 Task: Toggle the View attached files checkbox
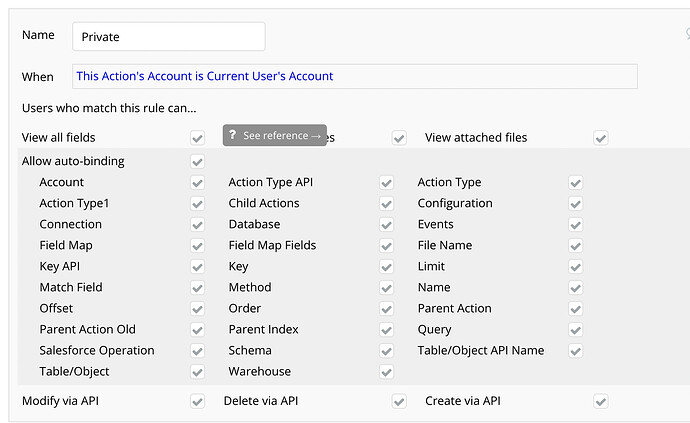(601, 138)
